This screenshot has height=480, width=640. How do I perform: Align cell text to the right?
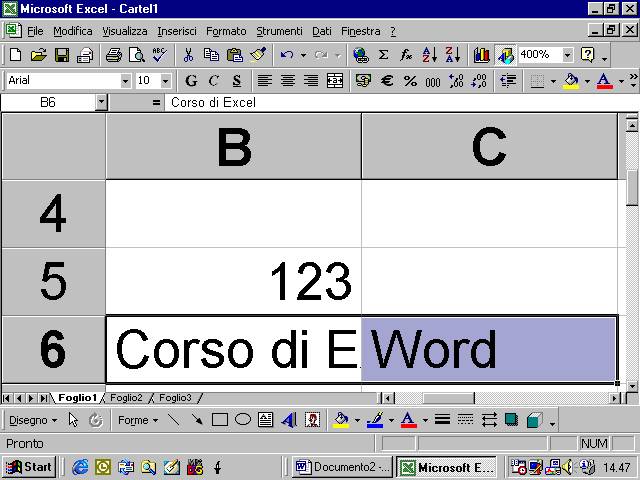click(311, 80)
